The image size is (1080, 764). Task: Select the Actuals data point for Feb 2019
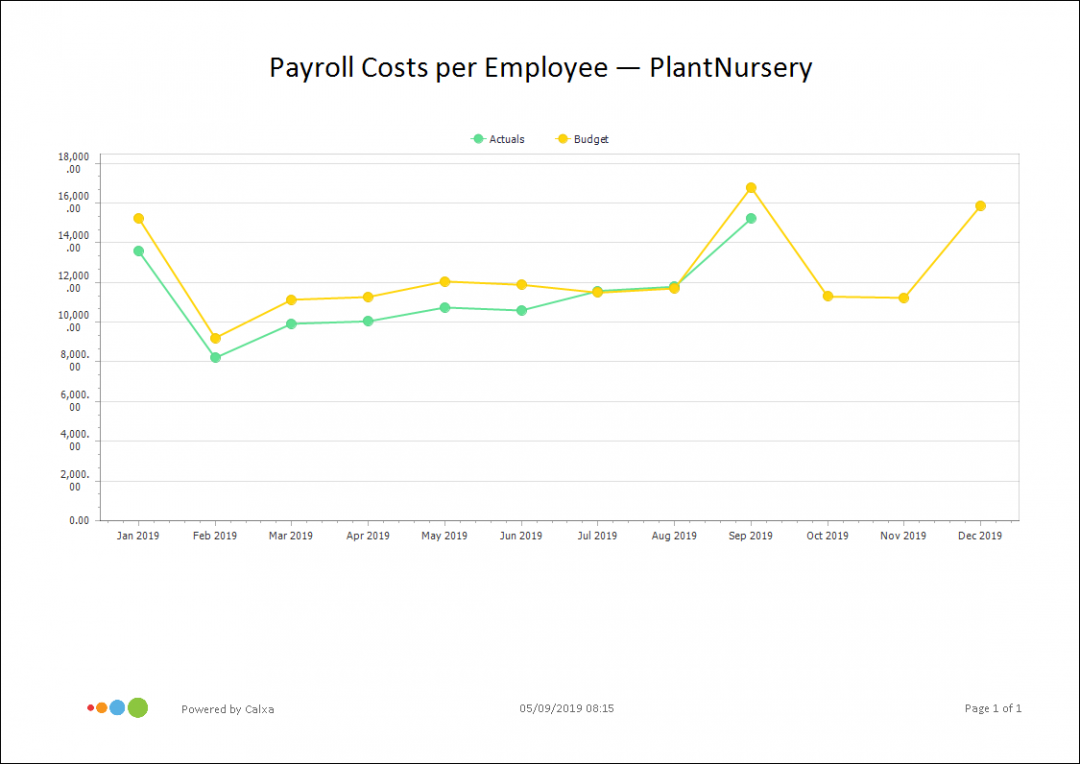pos(214,356)
